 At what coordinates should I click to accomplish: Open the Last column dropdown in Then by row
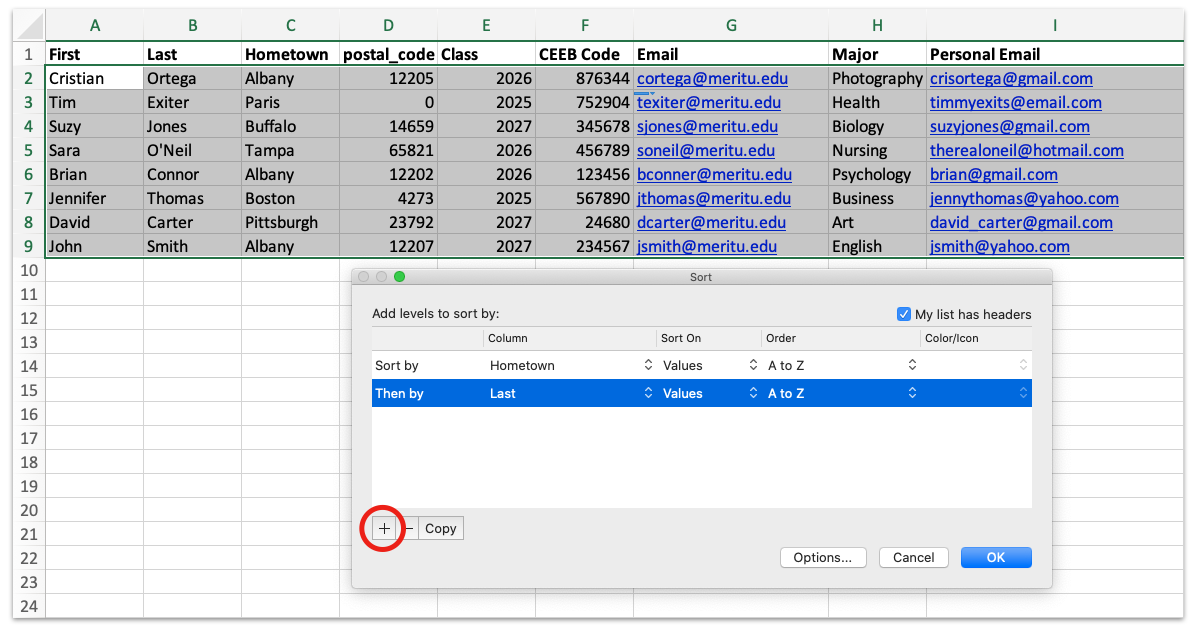tap(569, 394)
